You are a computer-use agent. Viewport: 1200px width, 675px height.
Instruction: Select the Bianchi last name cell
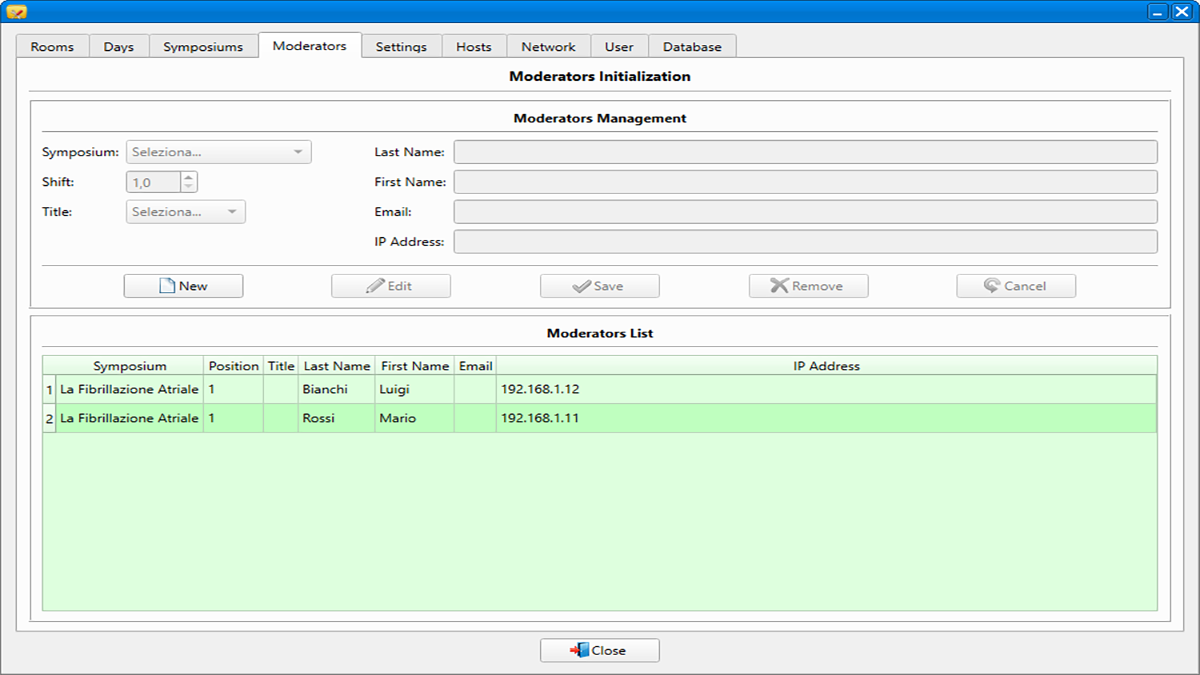(337, 389)
